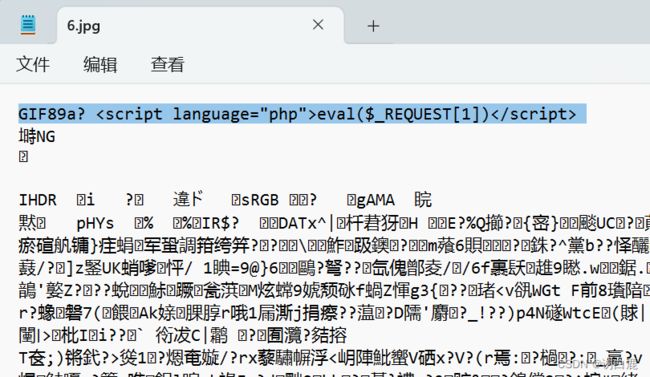Close the 6.jpg tab

pyautogui.click(x=318, y=25)
